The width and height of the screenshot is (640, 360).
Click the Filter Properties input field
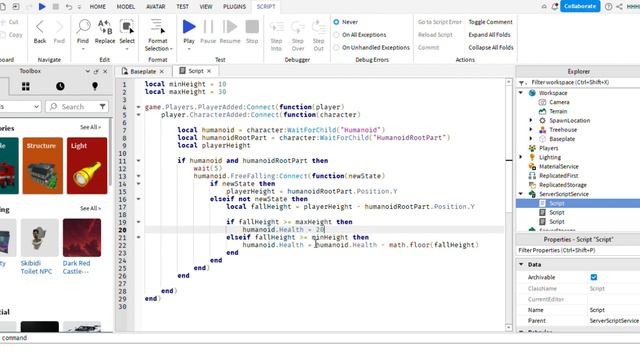[578, 251]
